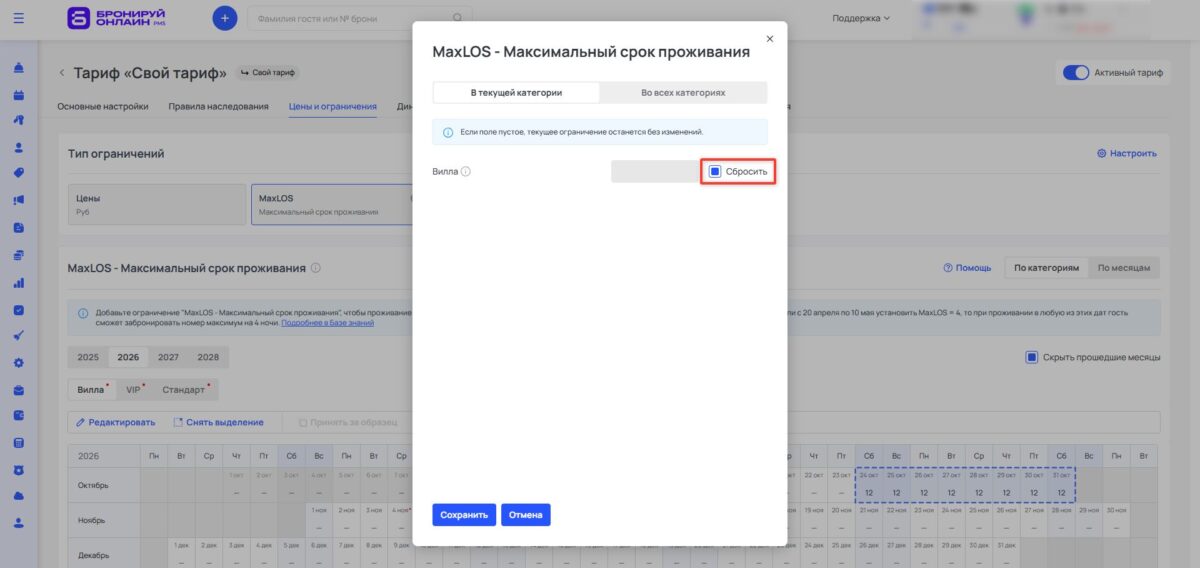Open the Цены и ограничения tab

click(x=332, y=106)
